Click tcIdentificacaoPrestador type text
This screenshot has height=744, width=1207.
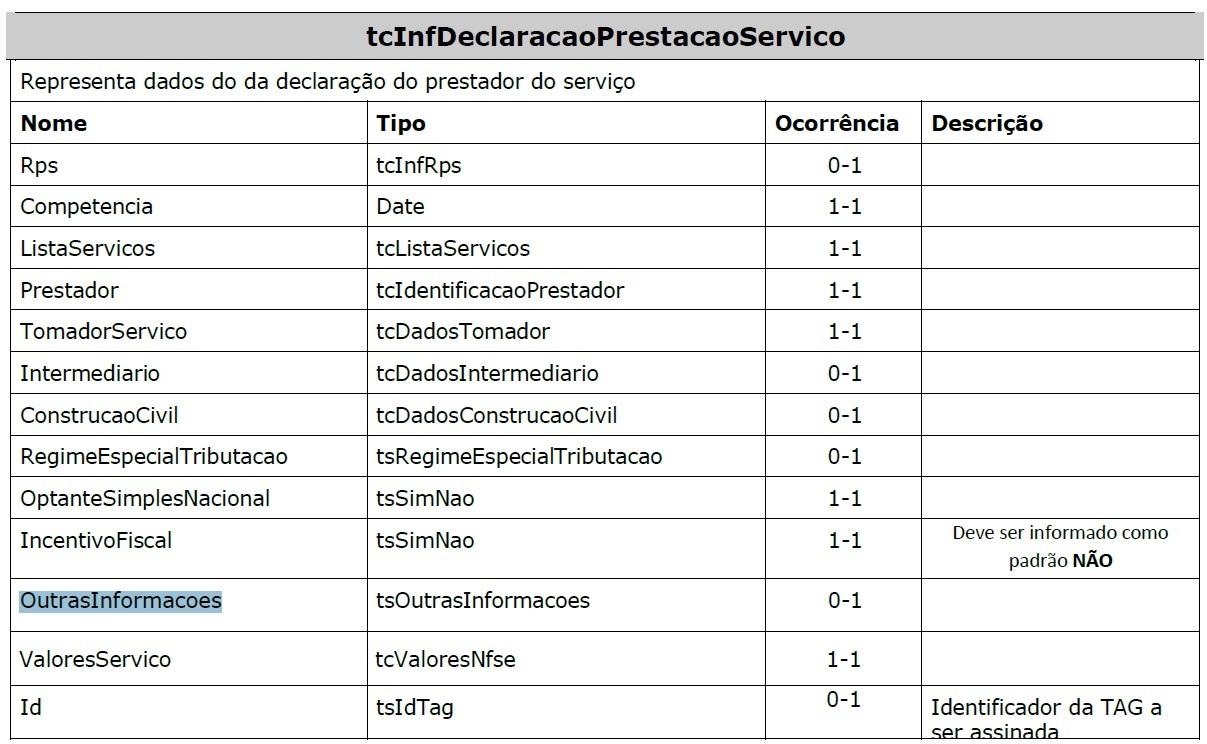coord(500,290)
